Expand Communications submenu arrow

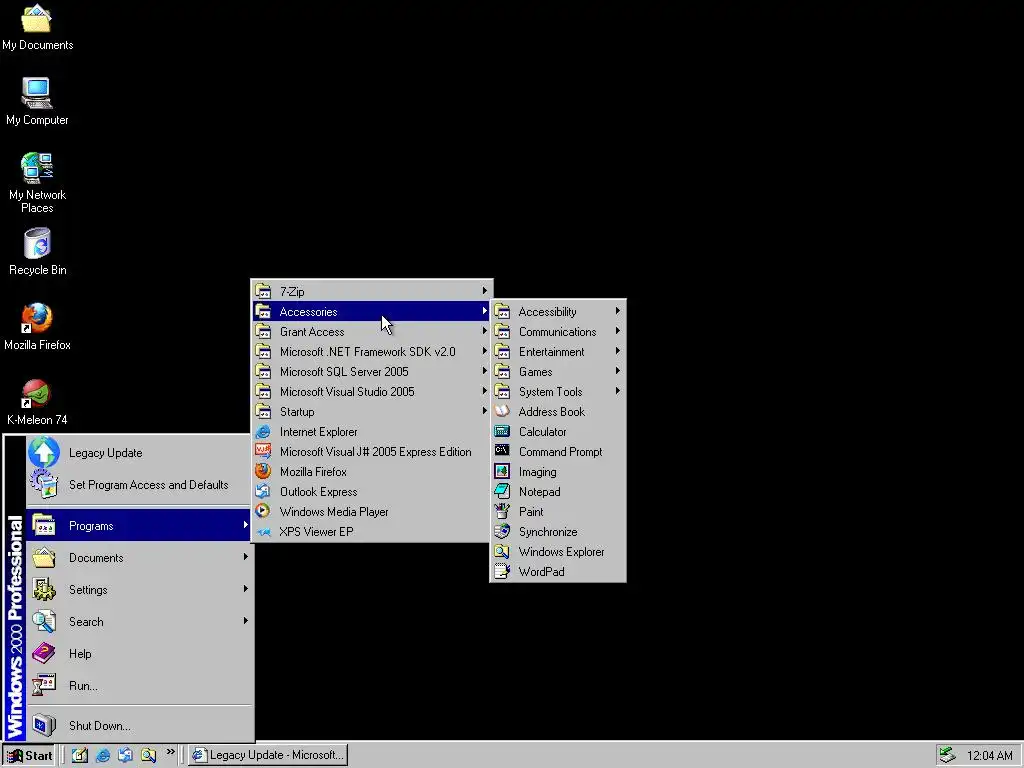618,331
